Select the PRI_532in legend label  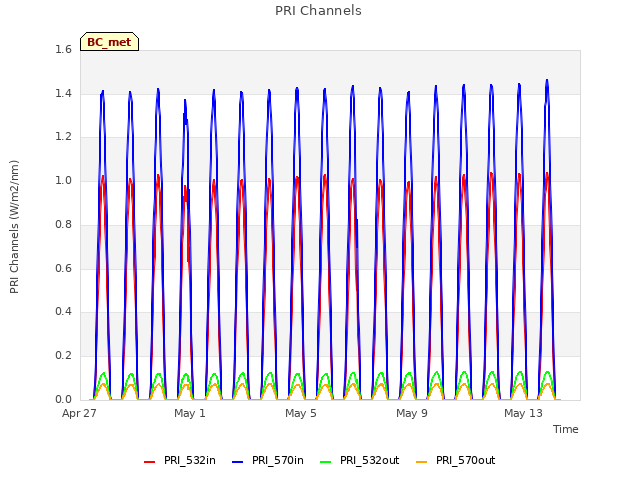tap(190, 460)
